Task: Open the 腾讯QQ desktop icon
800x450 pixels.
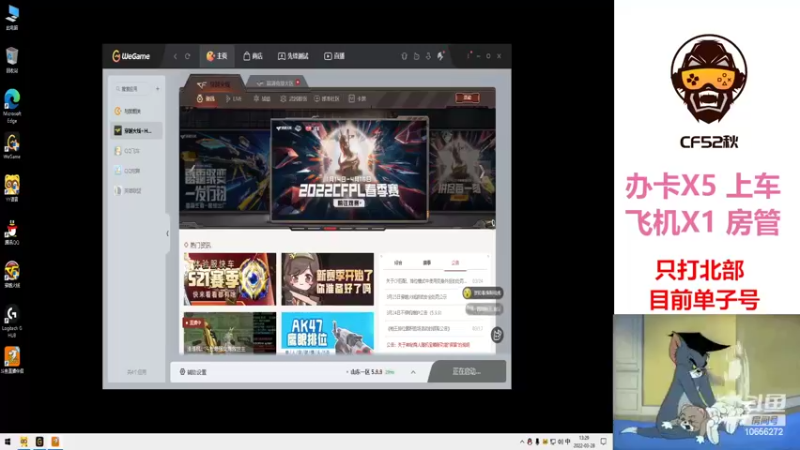Action: [x=12, y=232]
